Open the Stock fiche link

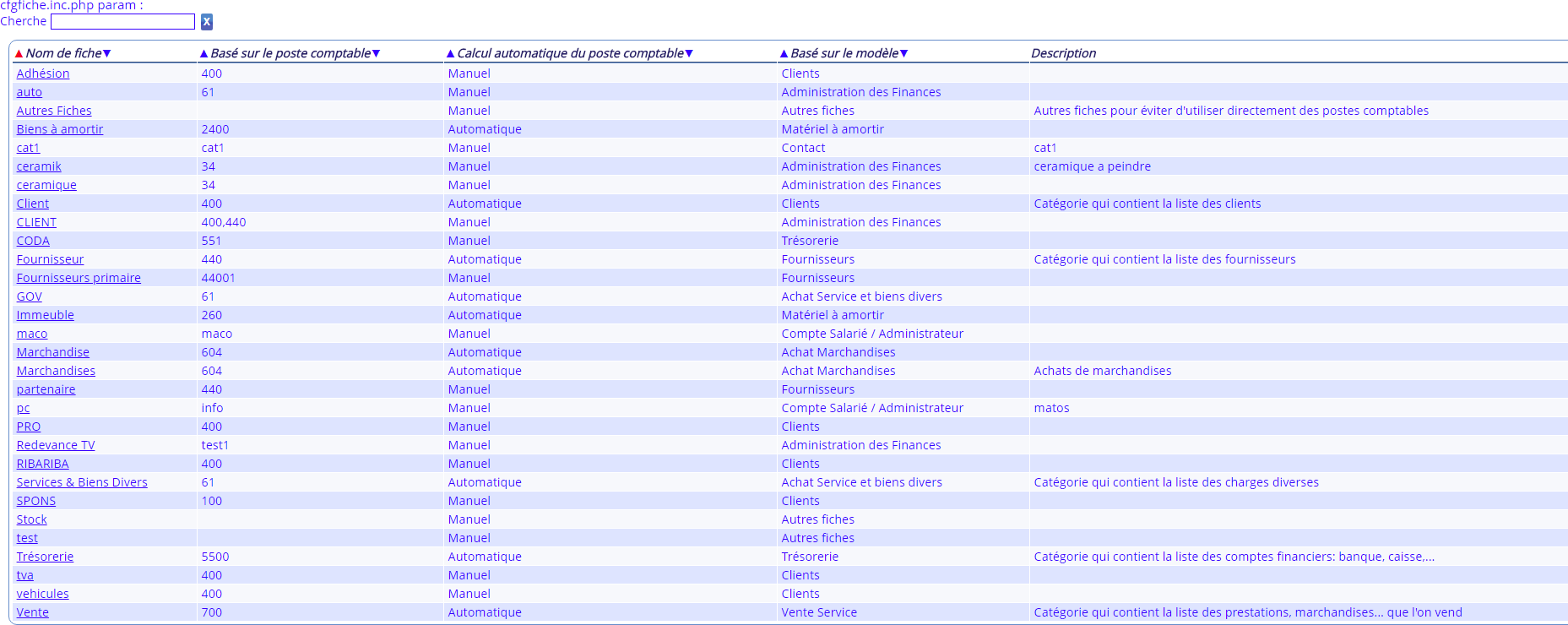pyautogui.click(x=32, y=519)
